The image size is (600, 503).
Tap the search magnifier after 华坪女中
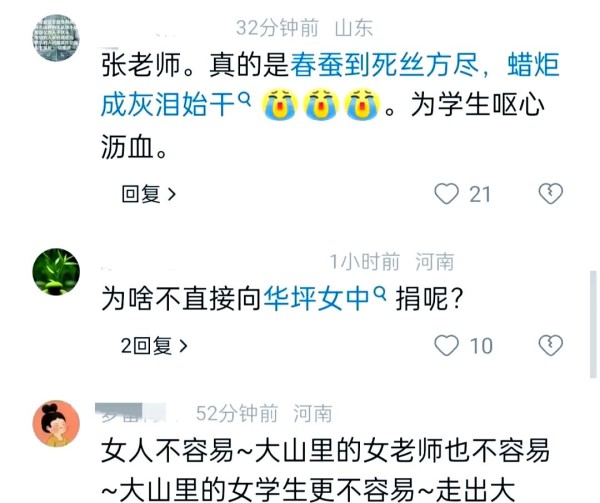click(x=379, y=293)
